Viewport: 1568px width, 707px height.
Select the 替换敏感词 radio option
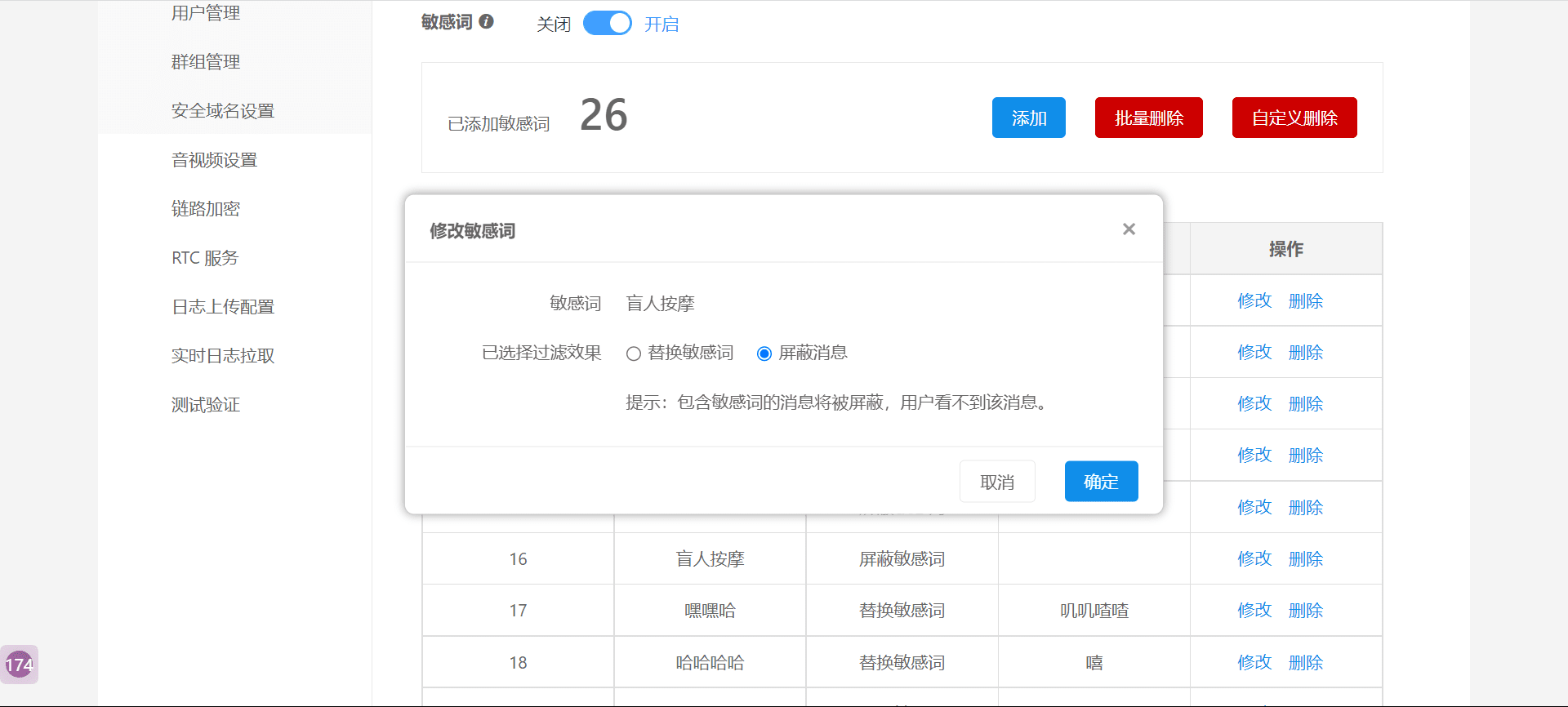[633, 353]
